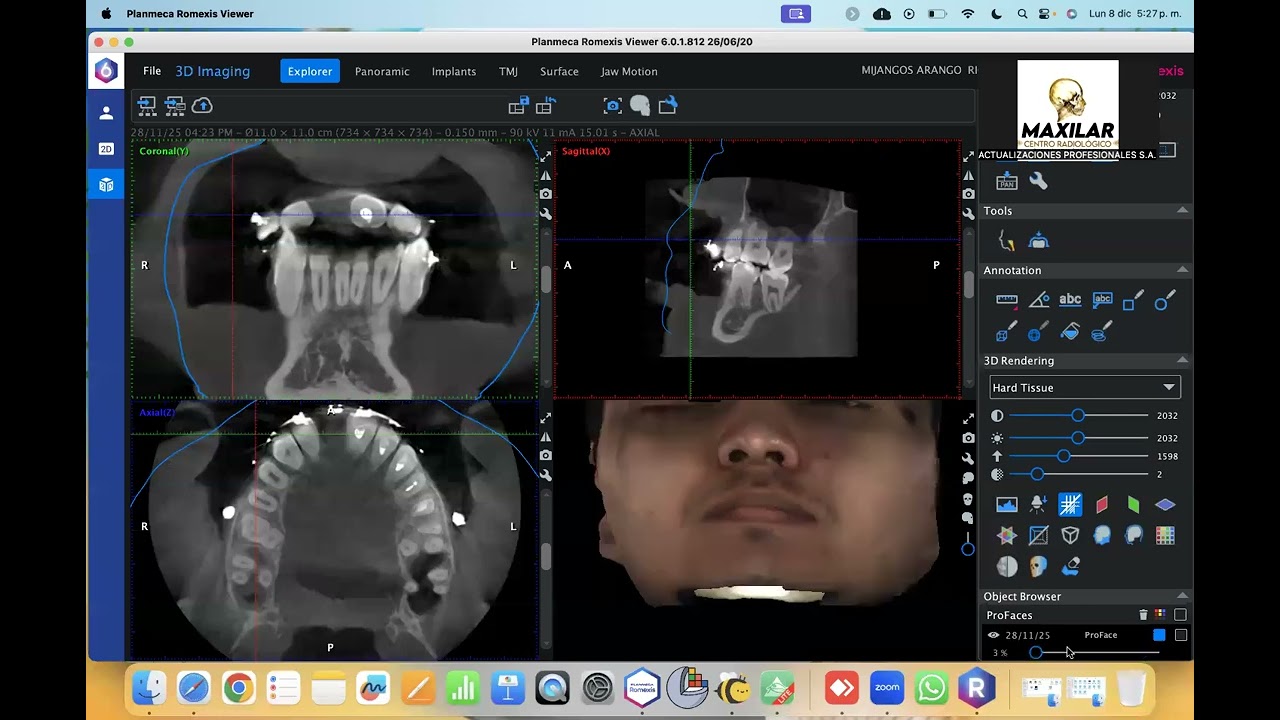
Task: Collapse the Object Browser panel section
Action: (x=1182, y=596)
